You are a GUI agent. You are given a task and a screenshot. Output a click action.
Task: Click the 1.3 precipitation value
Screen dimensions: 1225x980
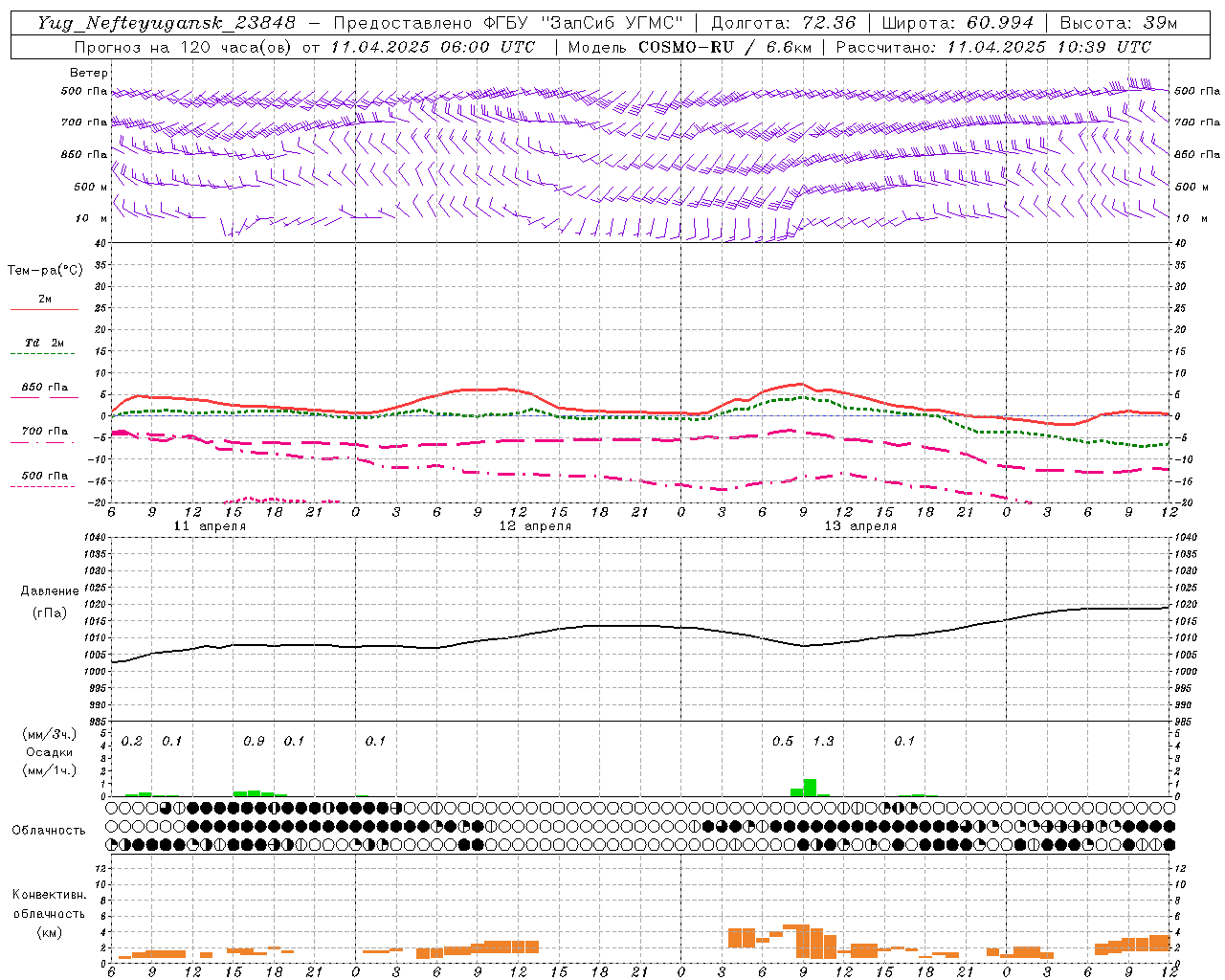[823, 742]
